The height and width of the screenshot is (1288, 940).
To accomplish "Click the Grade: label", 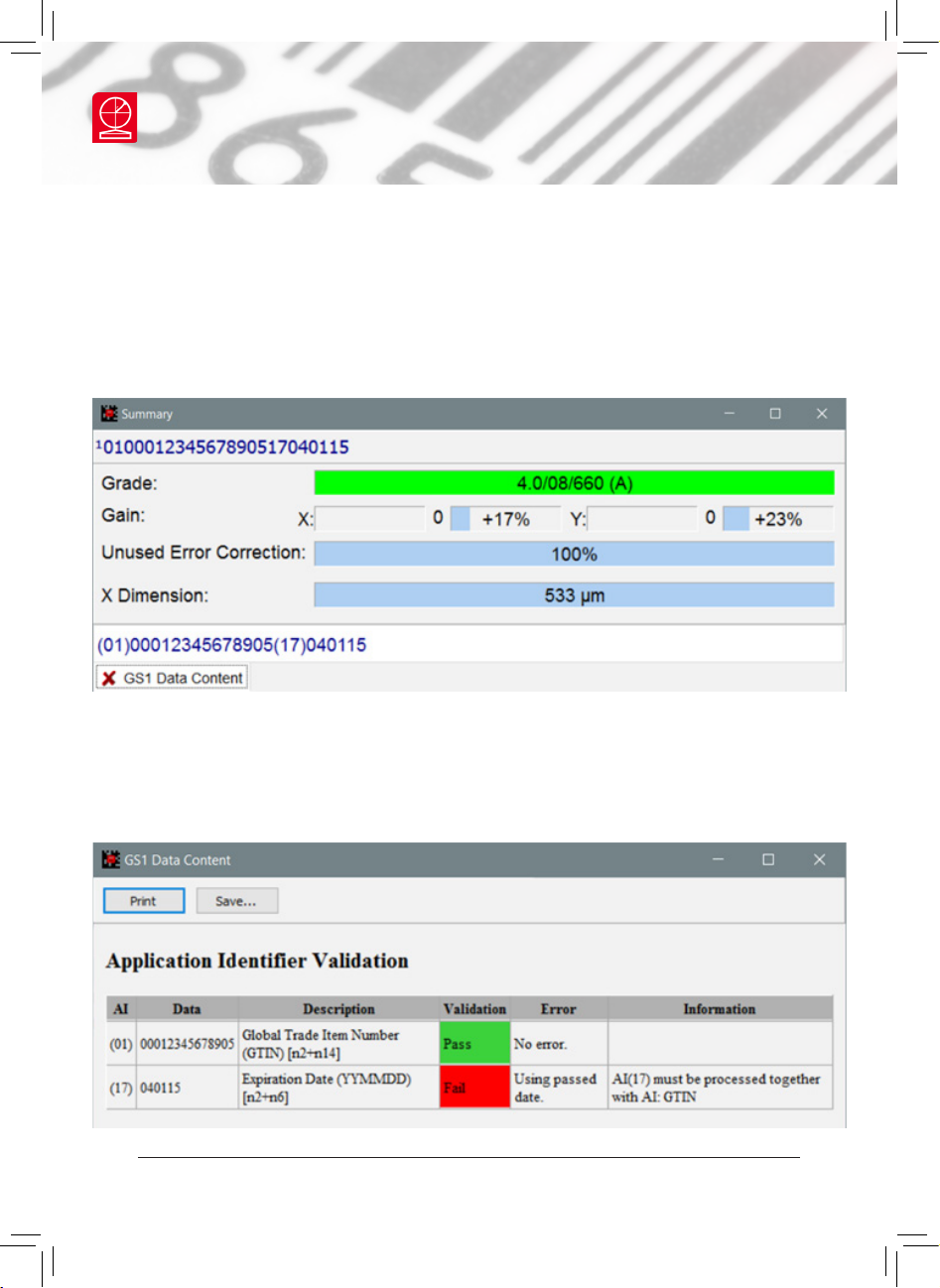I will [129, 483].
